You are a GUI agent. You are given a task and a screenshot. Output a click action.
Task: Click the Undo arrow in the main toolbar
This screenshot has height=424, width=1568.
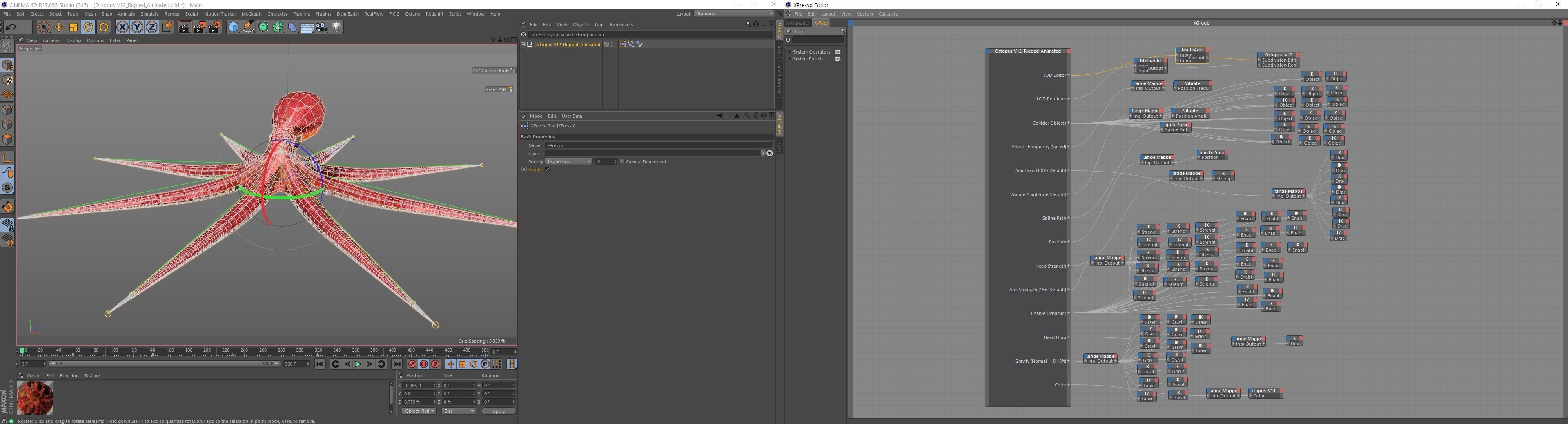click(x=10, y=27)
